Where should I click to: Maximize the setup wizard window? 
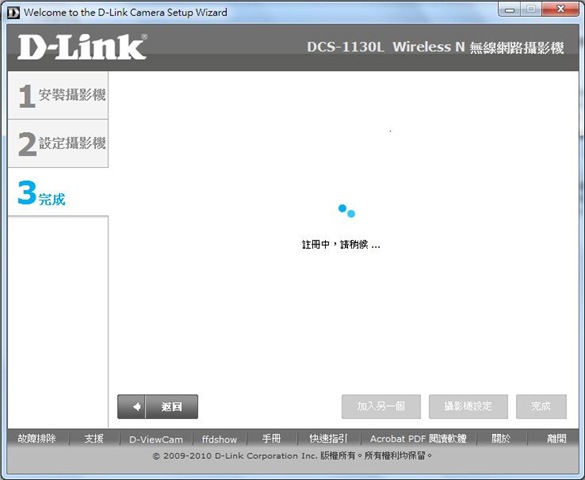(531, 10)
